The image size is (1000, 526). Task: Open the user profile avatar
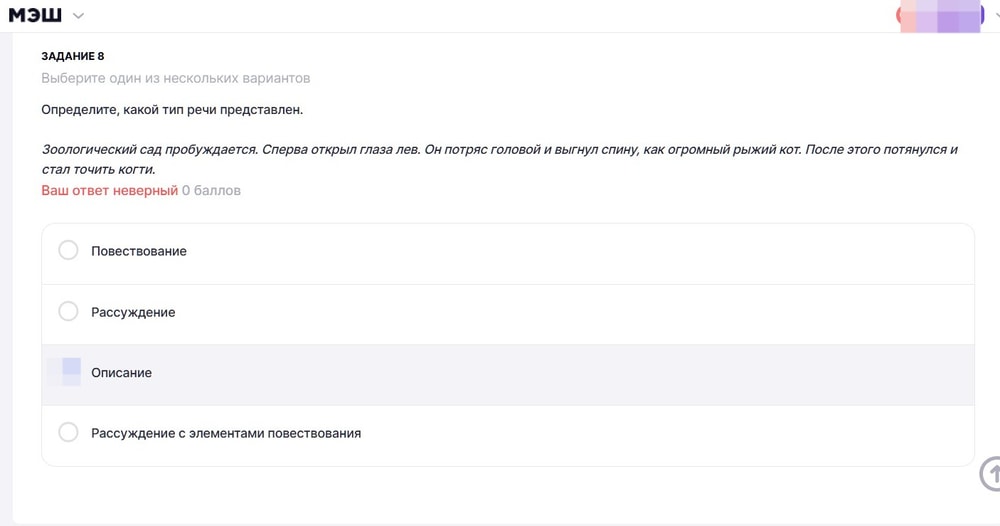(940, 17)
